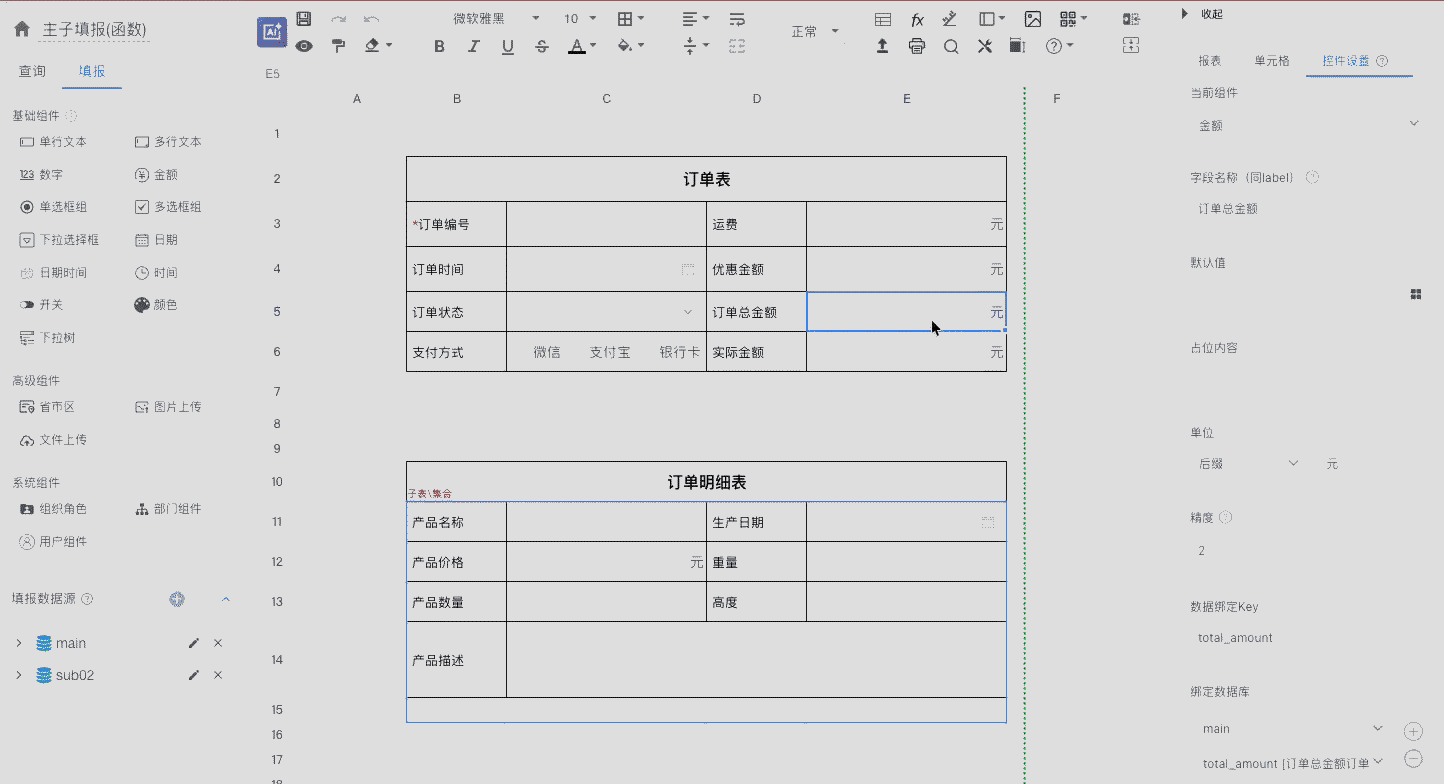Image resolution: width=1444 pixels, height=784 pixels.
Task: Click the AI assistant button
Action: point(271,32)
